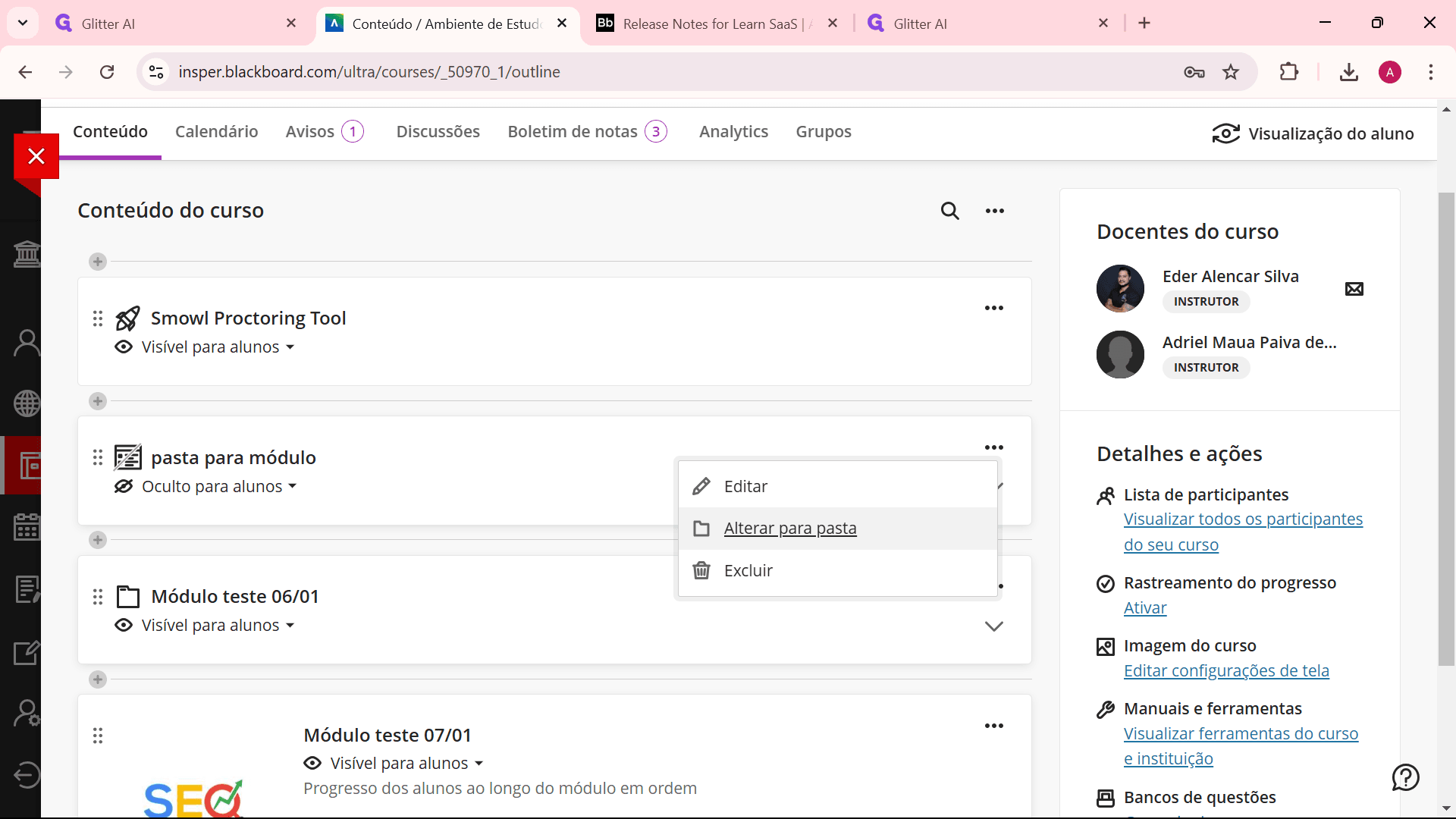Bookmark this page with the star icon
Viewport: 1456px width, 819px height.
pyautogui.click(x=1230, y=72)
